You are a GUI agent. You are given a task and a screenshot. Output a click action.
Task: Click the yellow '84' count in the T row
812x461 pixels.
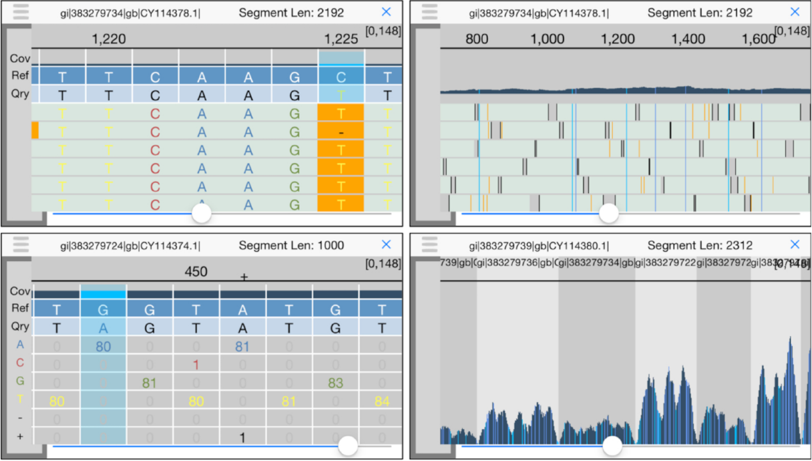click(x=382, y=401)
